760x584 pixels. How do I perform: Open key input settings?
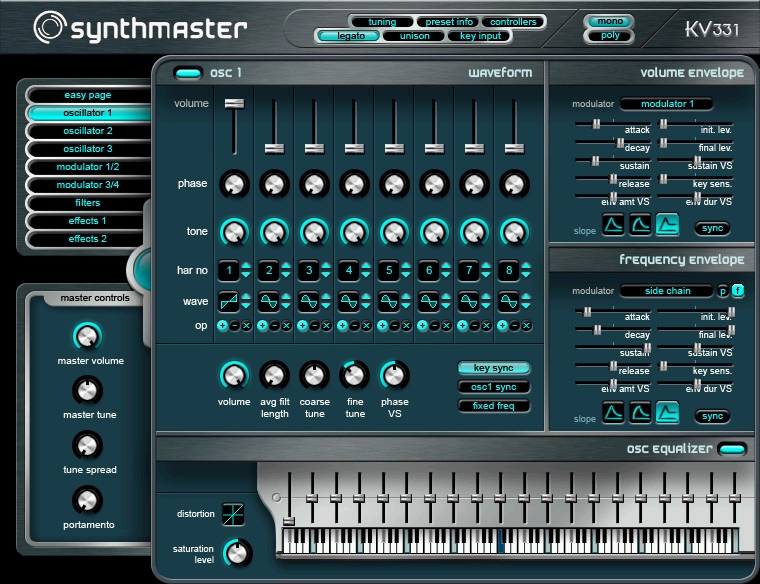click(480, 36)
